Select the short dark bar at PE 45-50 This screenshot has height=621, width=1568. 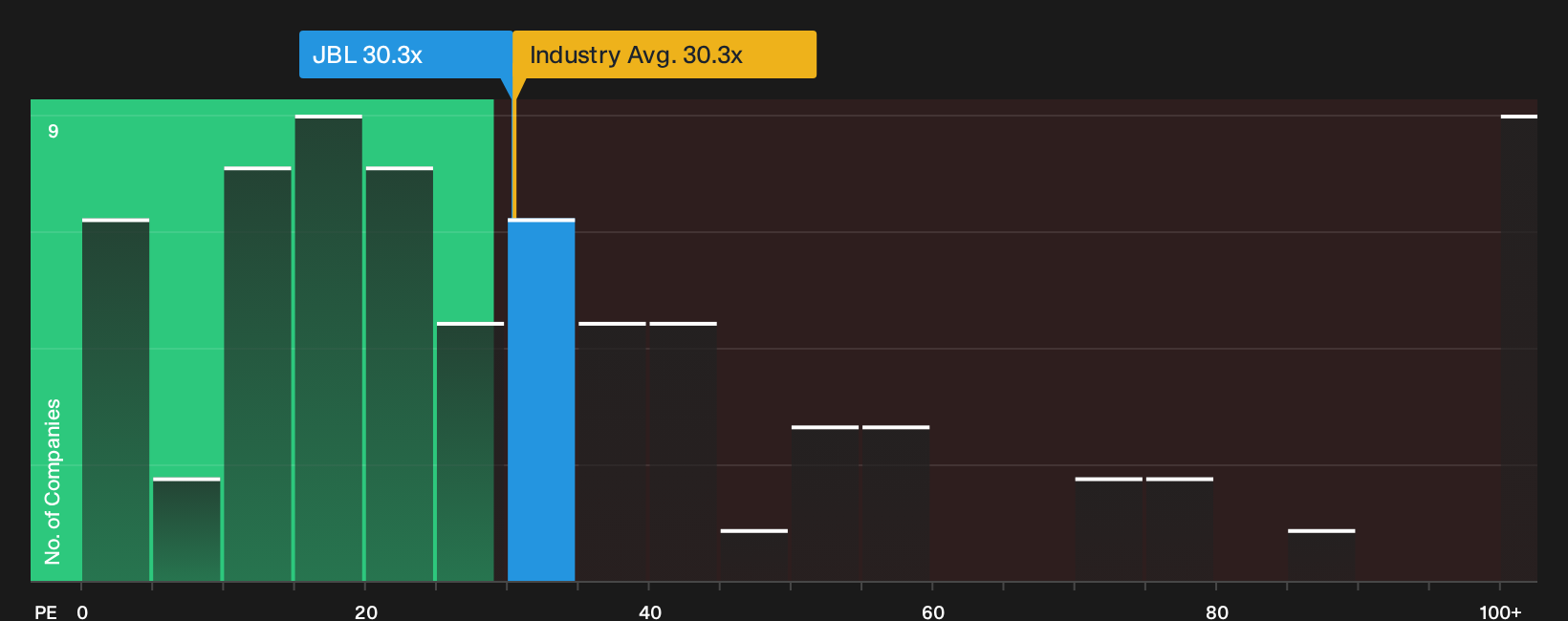click(x=754, y=556)
